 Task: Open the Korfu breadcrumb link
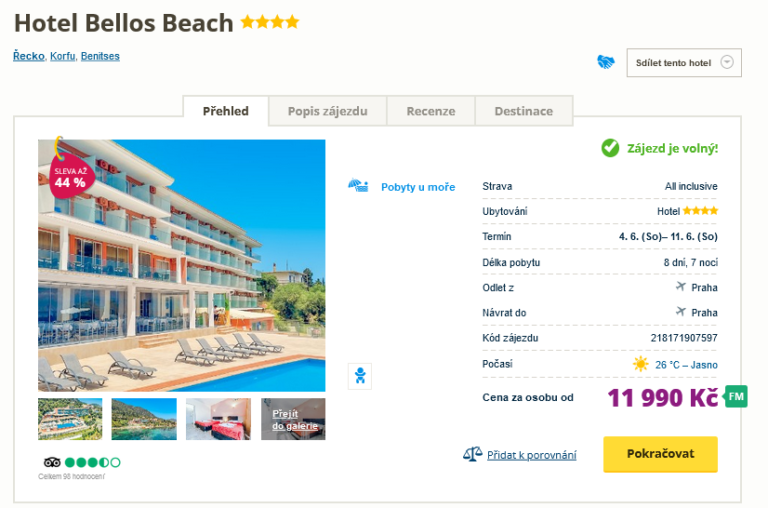[x=62, y=56]
